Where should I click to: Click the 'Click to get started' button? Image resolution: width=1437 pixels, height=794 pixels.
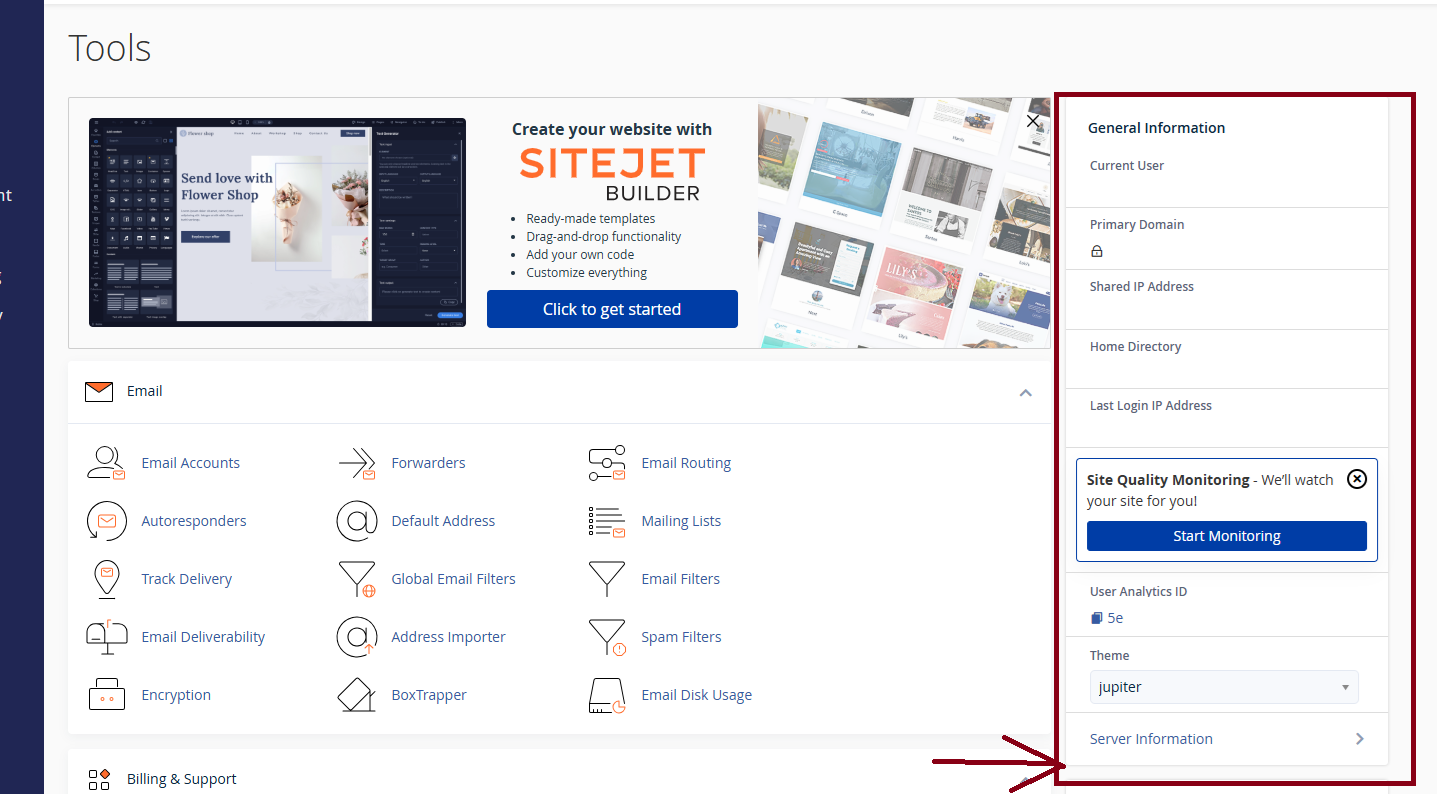612,309
